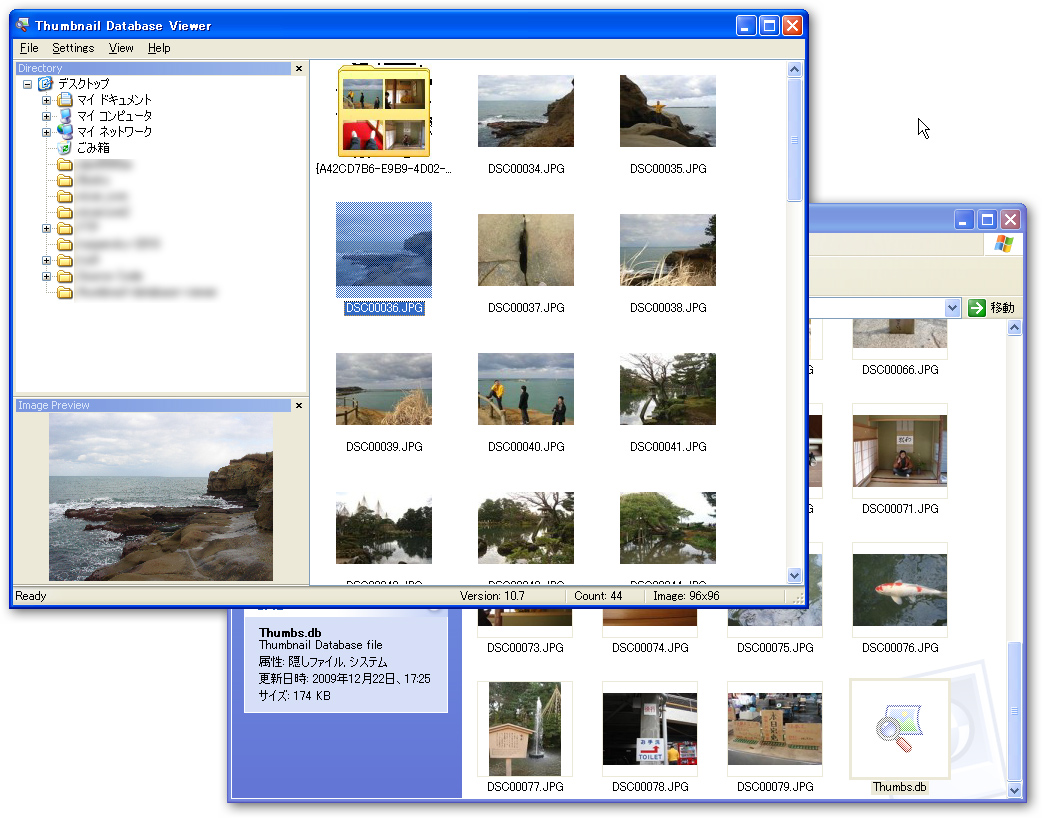Close the Image Preview panel

pos(299,405)
